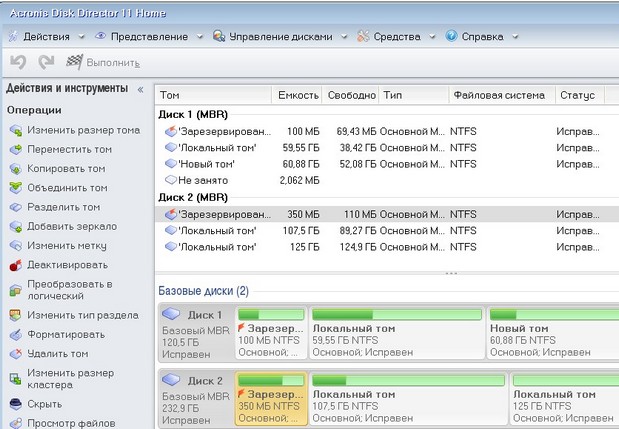Click usage bar of Диск 1 Локальный том 59,55 ГБ
The height and width of the screenshot is (429, 619).
[397, 315]
